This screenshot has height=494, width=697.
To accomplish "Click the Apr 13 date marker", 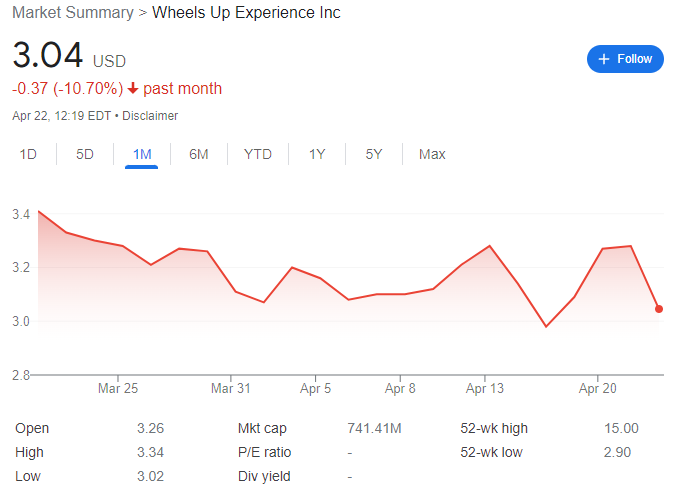I will tap(484, 388).
